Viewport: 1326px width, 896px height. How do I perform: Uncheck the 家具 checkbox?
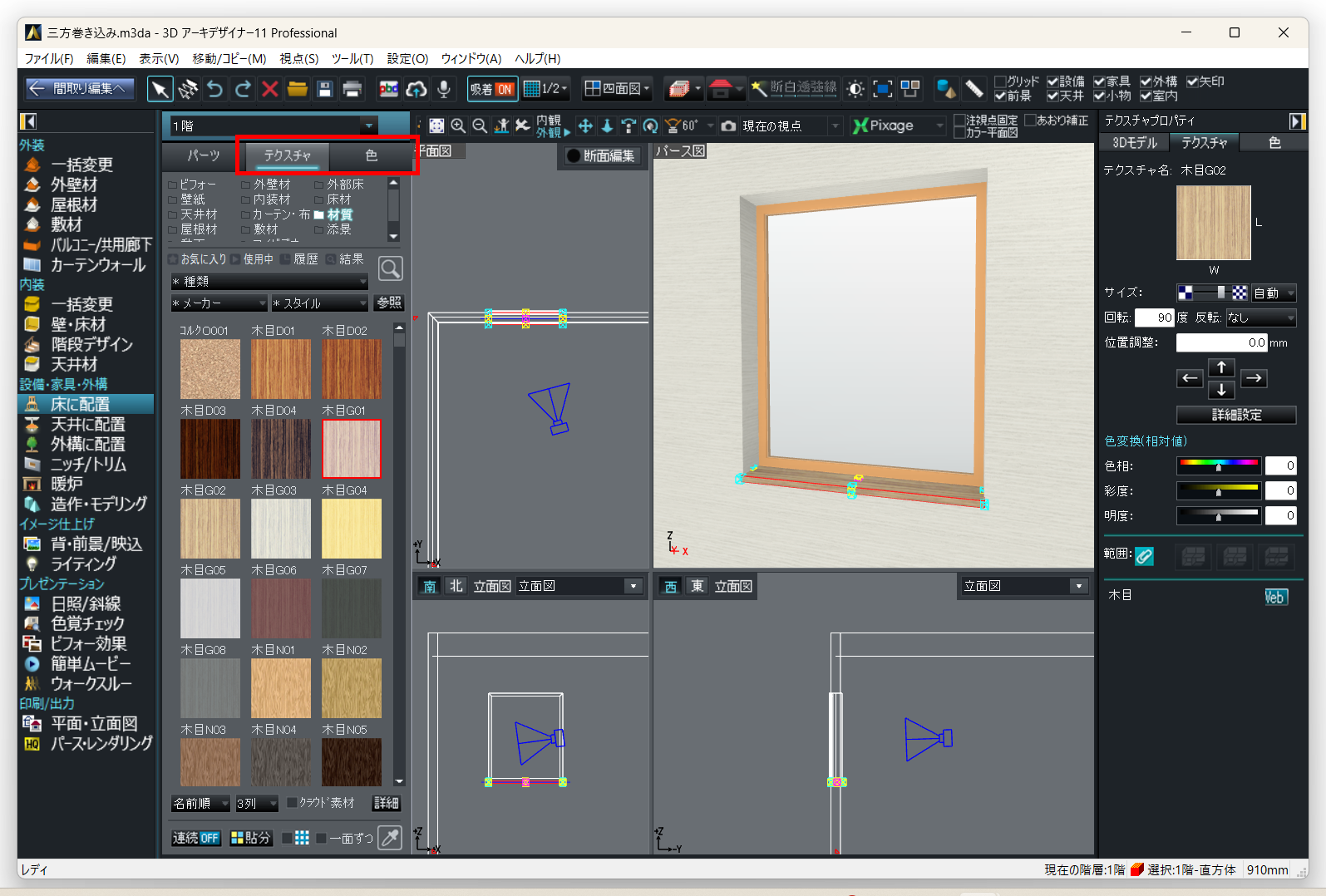pyautogui.click(x=1099, y=81)
